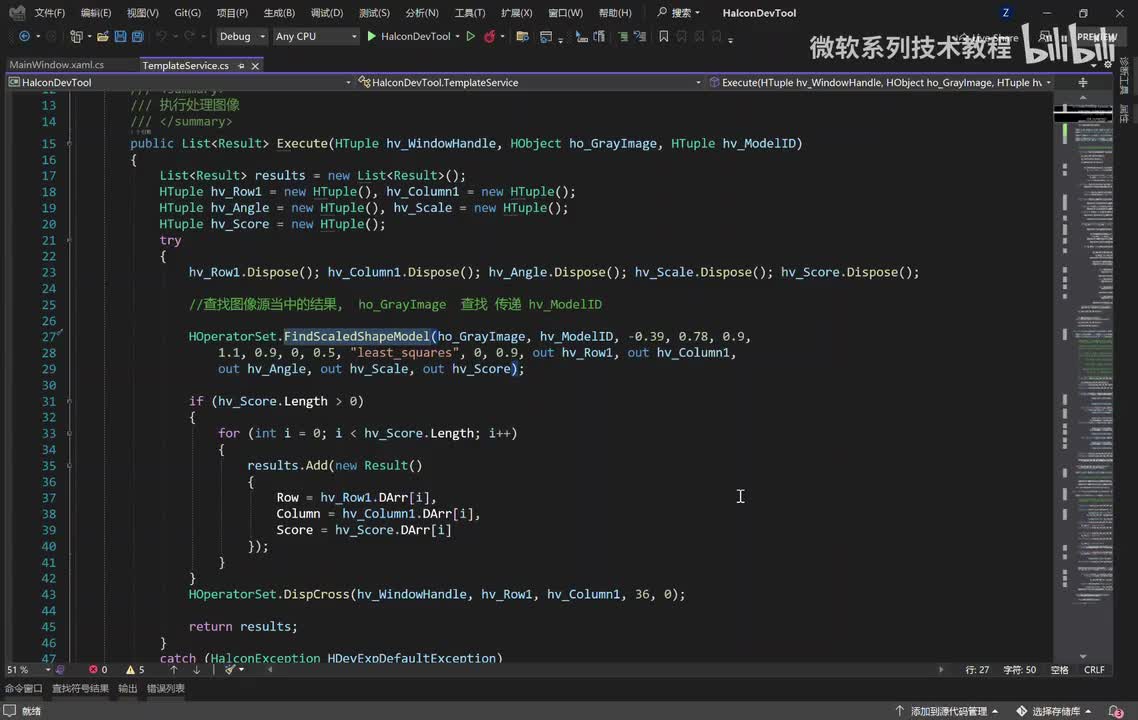Image resolution: width=1138 pixels, height=720 pixels.
Task: Collapse the if block at line 31
Action: 70,401
